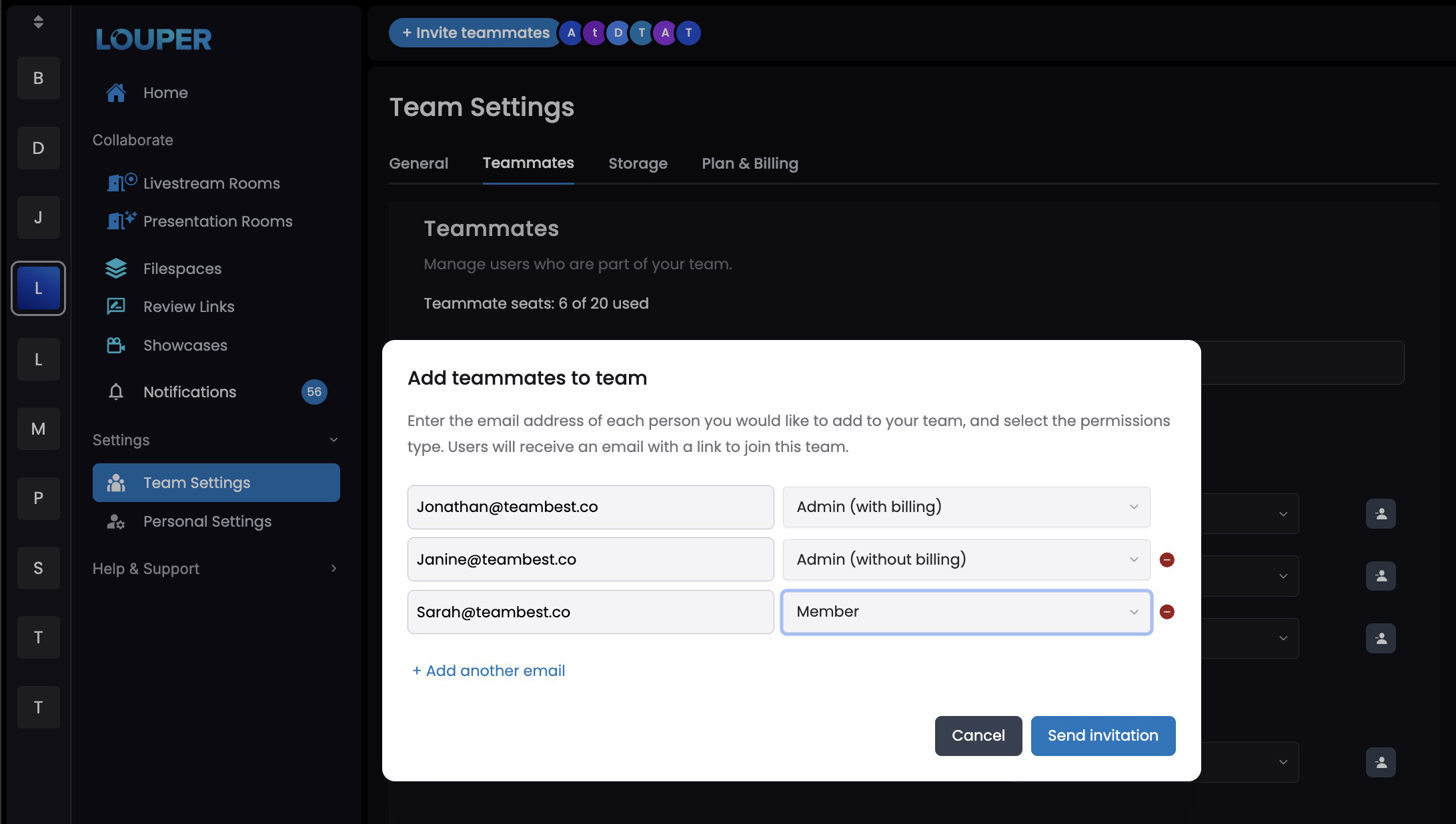Viewport: 1456px width, 824px height.
Task: Open Review Links icon in sidebar
Action: pos(116,307)
